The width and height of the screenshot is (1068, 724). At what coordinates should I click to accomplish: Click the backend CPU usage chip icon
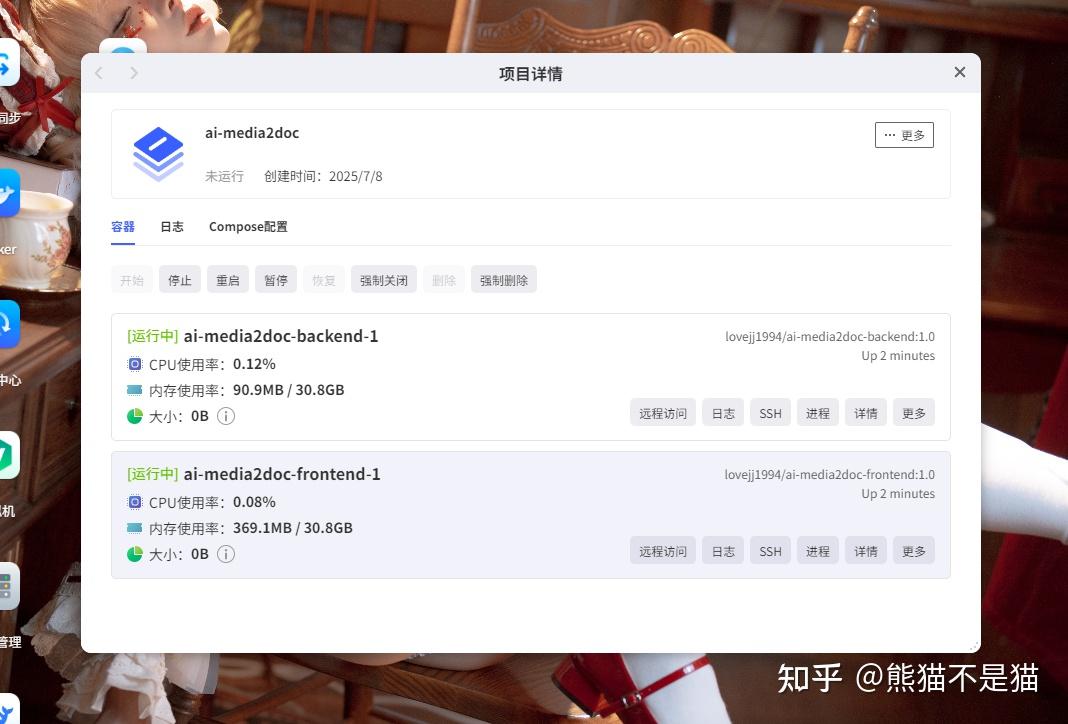[x=135, y=364]
